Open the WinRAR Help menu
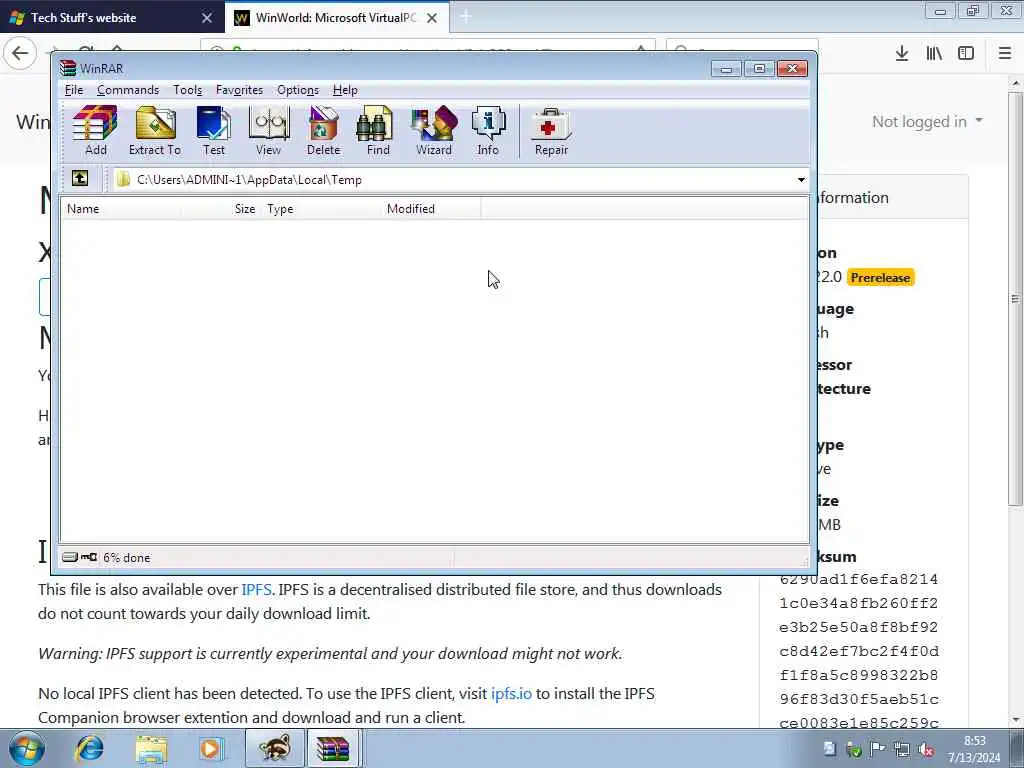The image size is (1024, 768). [x=345, y=90]
